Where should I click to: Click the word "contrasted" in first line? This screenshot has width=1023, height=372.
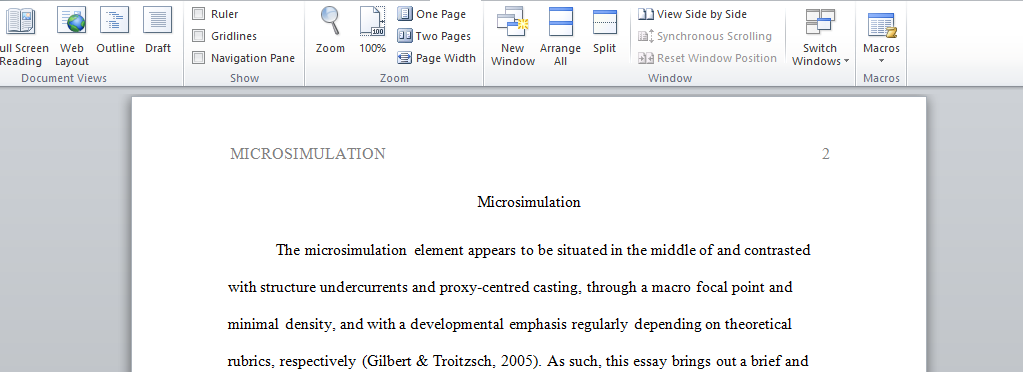click(777, 251)
